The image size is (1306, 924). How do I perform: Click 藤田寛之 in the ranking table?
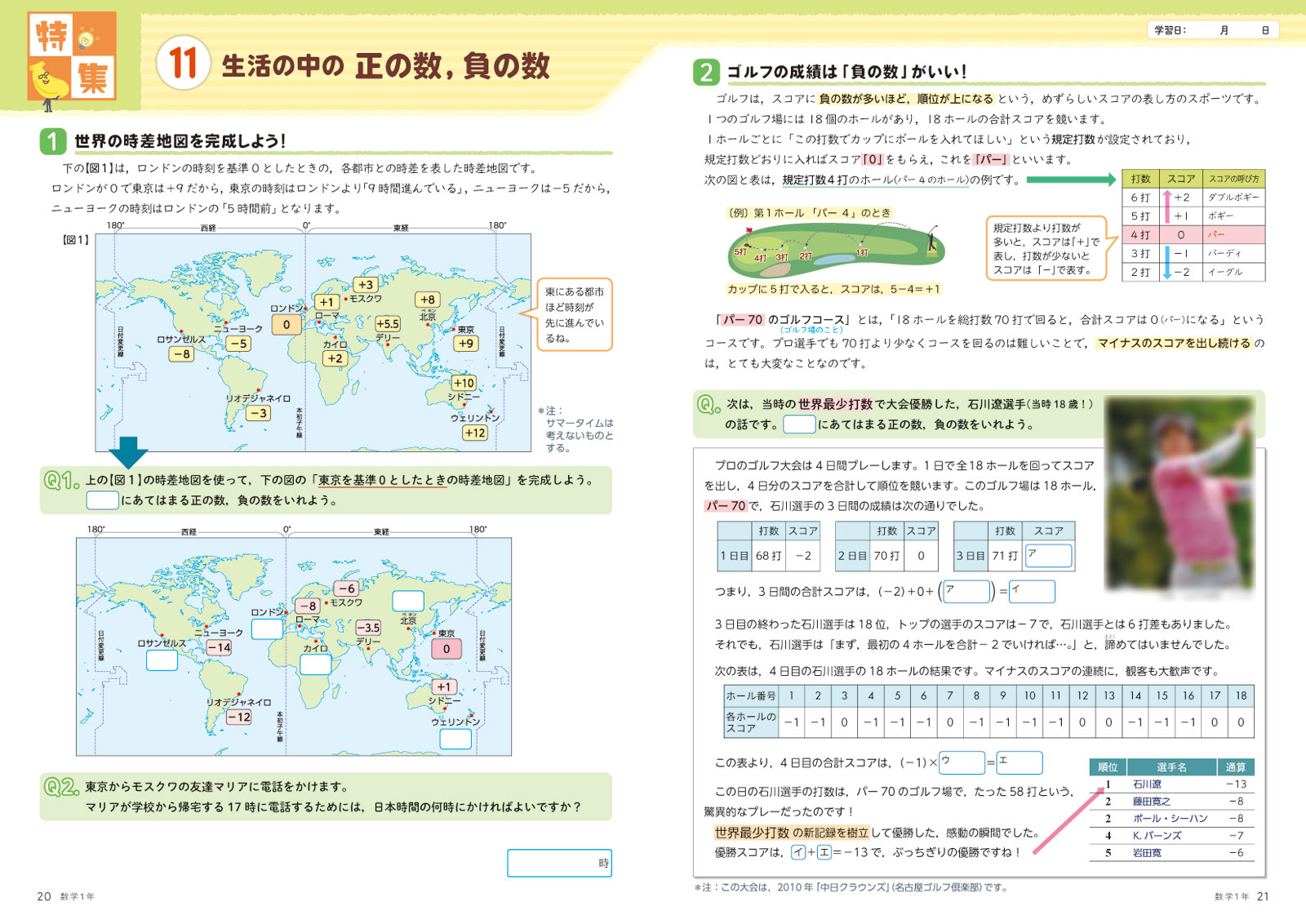point(1151,802)
